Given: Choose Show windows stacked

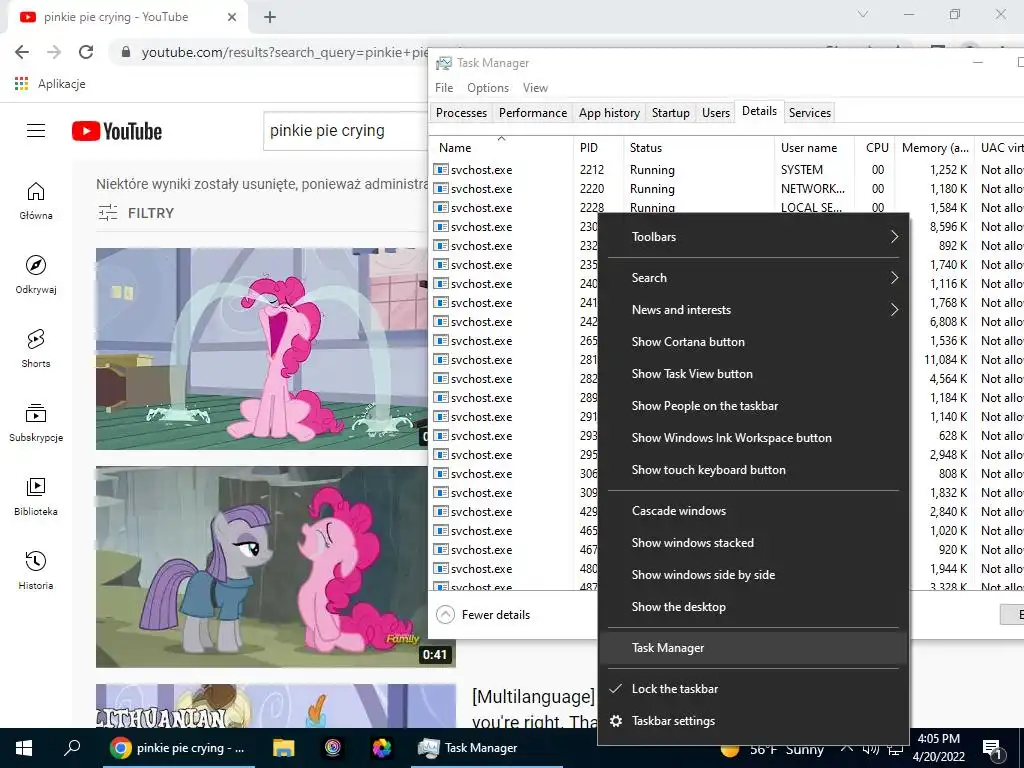Looking at the screenshot, I should click(753, 543).
